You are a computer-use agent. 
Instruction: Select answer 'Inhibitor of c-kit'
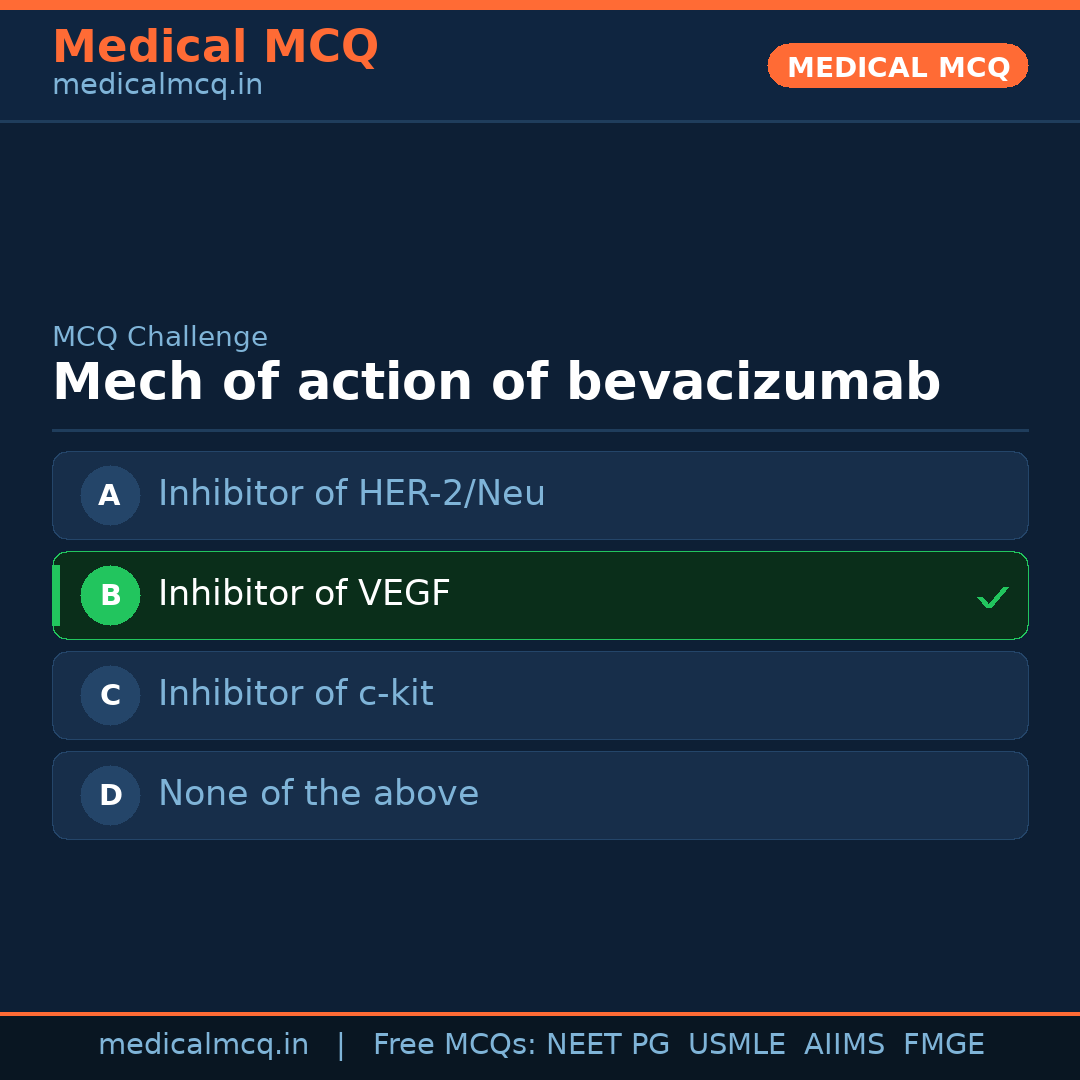point(296,694)
